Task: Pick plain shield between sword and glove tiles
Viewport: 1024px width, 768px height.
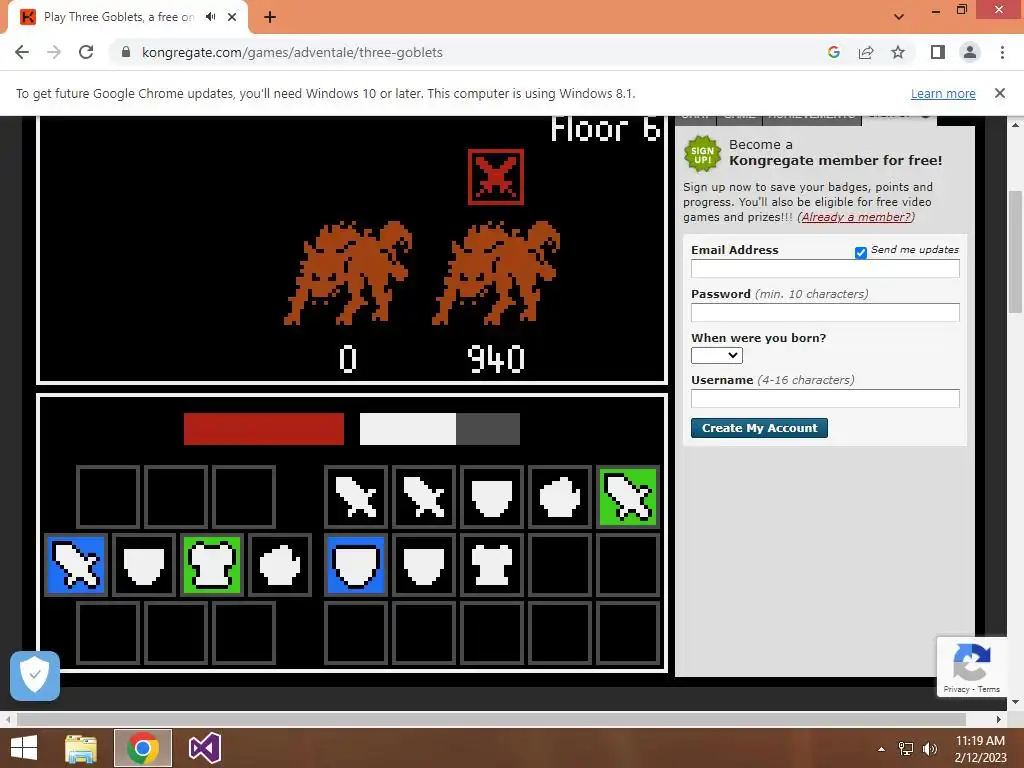Action: 492,497
